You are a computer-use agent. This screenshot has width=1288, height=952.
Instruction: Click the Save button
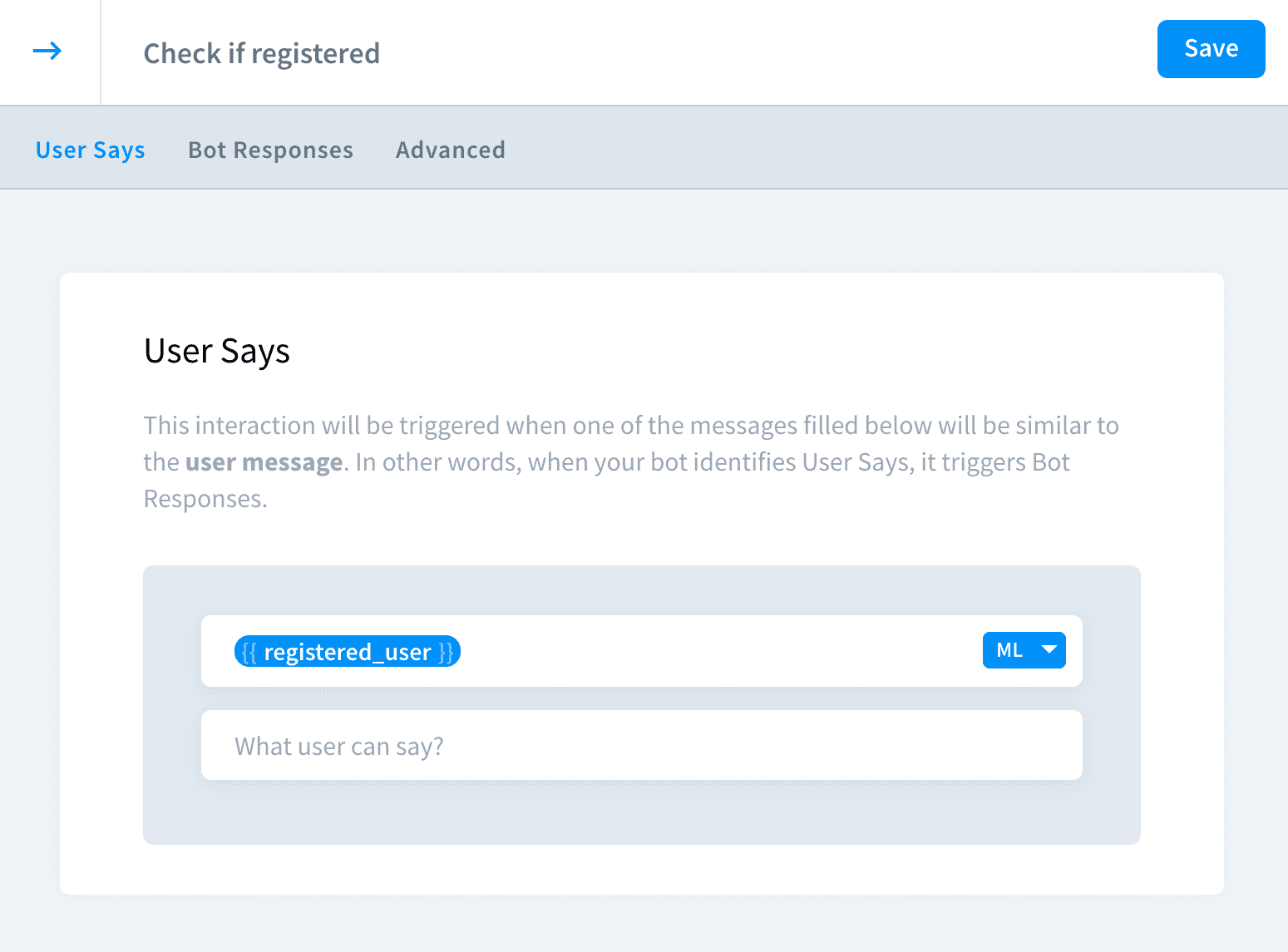[1210, 49]
